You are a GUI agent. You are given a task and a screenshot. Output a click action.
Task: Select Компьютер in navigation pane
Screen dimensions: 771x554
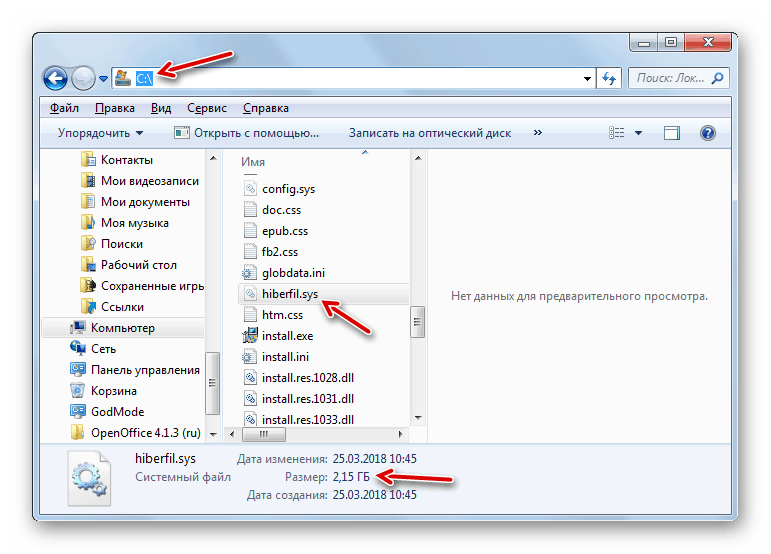click(123, 328)
